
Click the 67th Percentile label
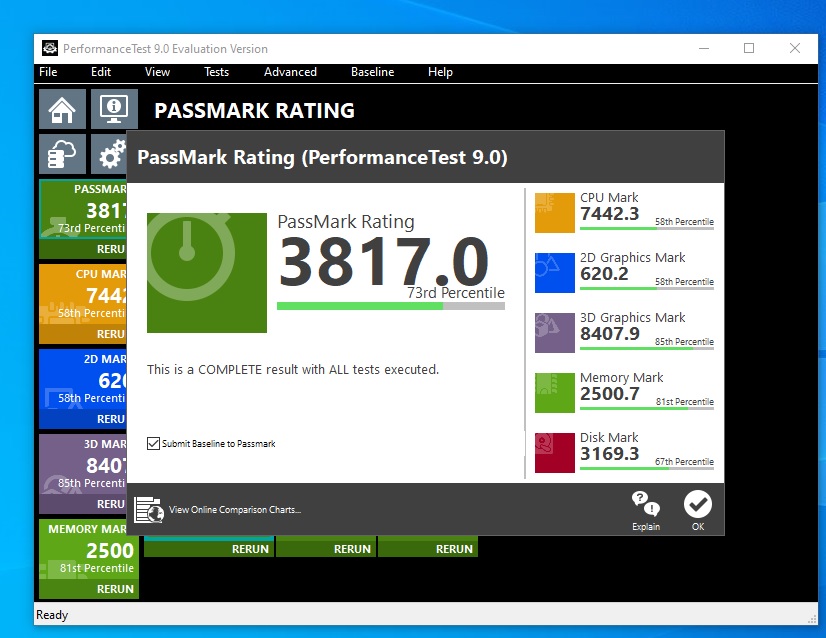point(684,462)
